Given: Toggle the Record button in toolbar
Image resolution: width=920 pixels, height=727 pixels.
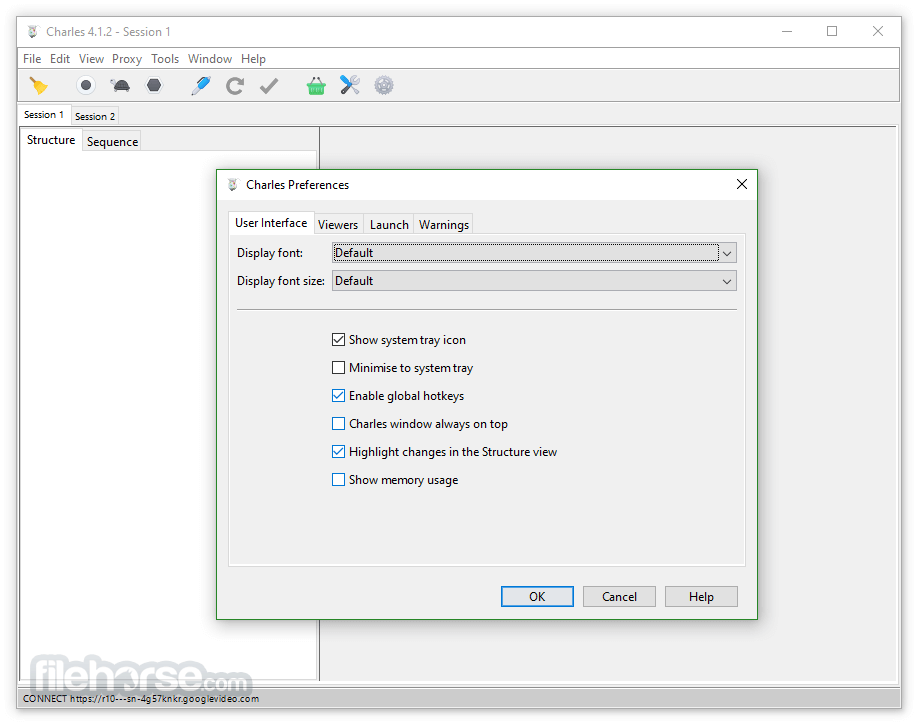Looking at the screenshot, I should (x=86, y=86).
